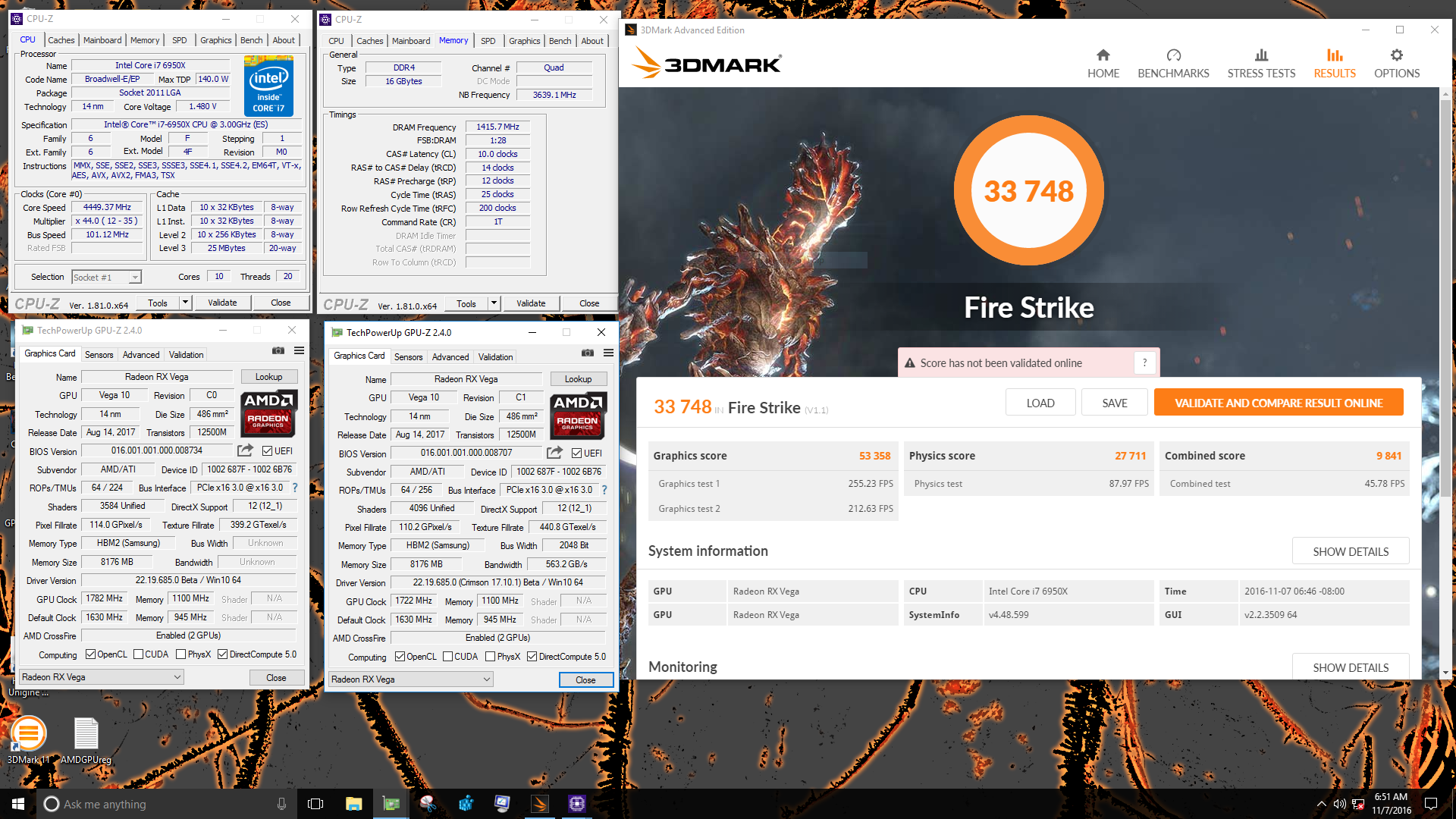Open Task View on taskbar
This screenshot has width=1456, height=819.
[315, 804]
